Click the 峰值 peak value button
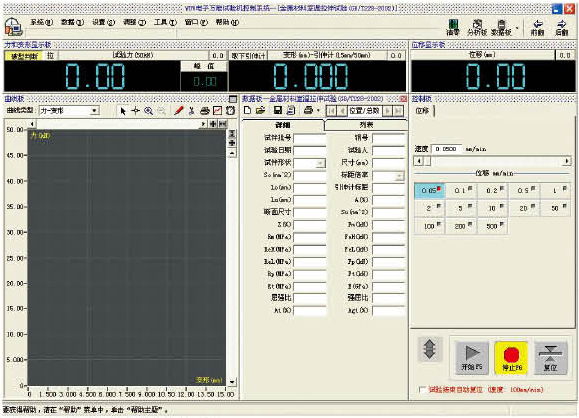The height and width of the screenshot is (418, 579). 203,66
